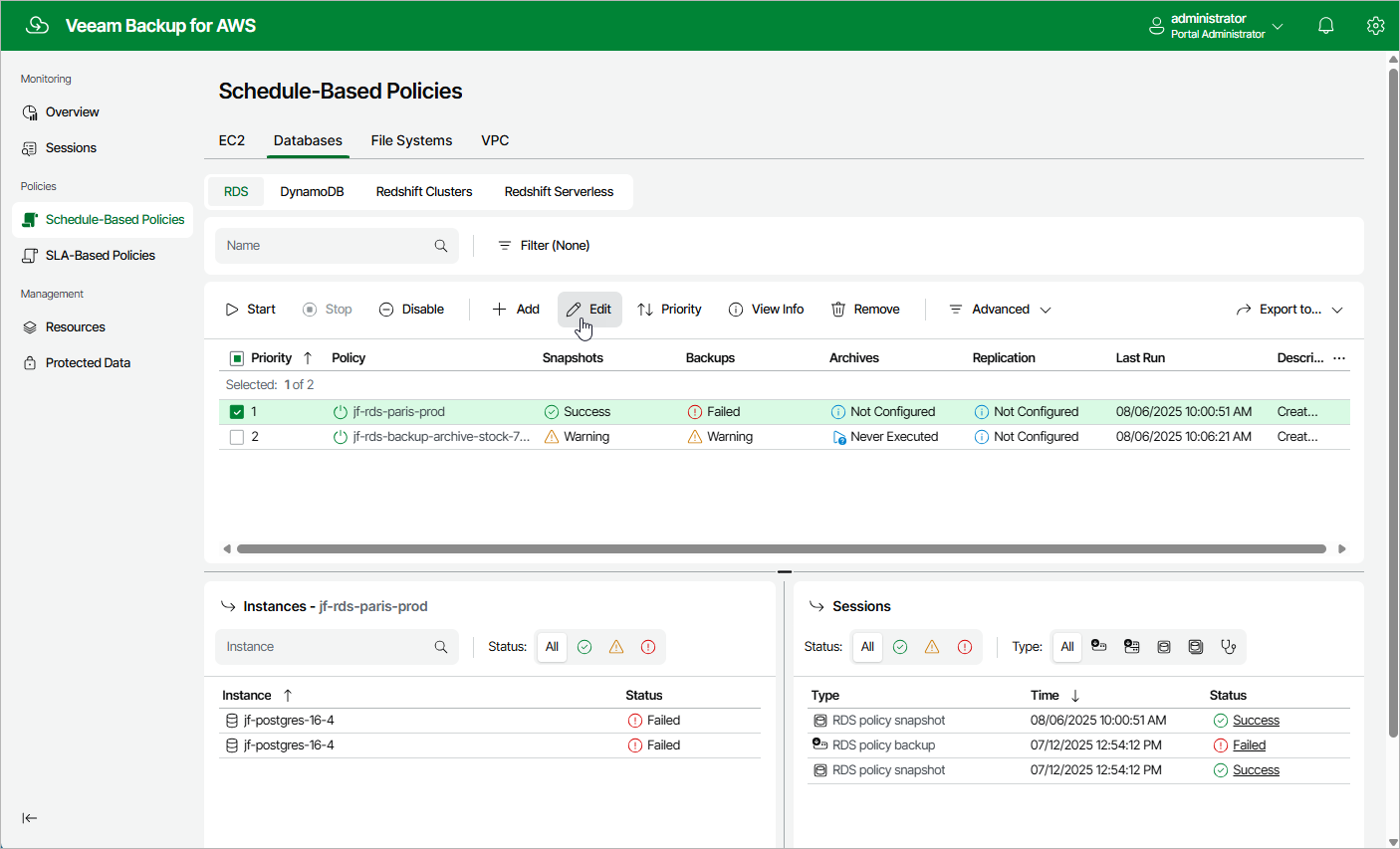
Task: Click the pencil icon for Edit
Action: coord(574,310)
